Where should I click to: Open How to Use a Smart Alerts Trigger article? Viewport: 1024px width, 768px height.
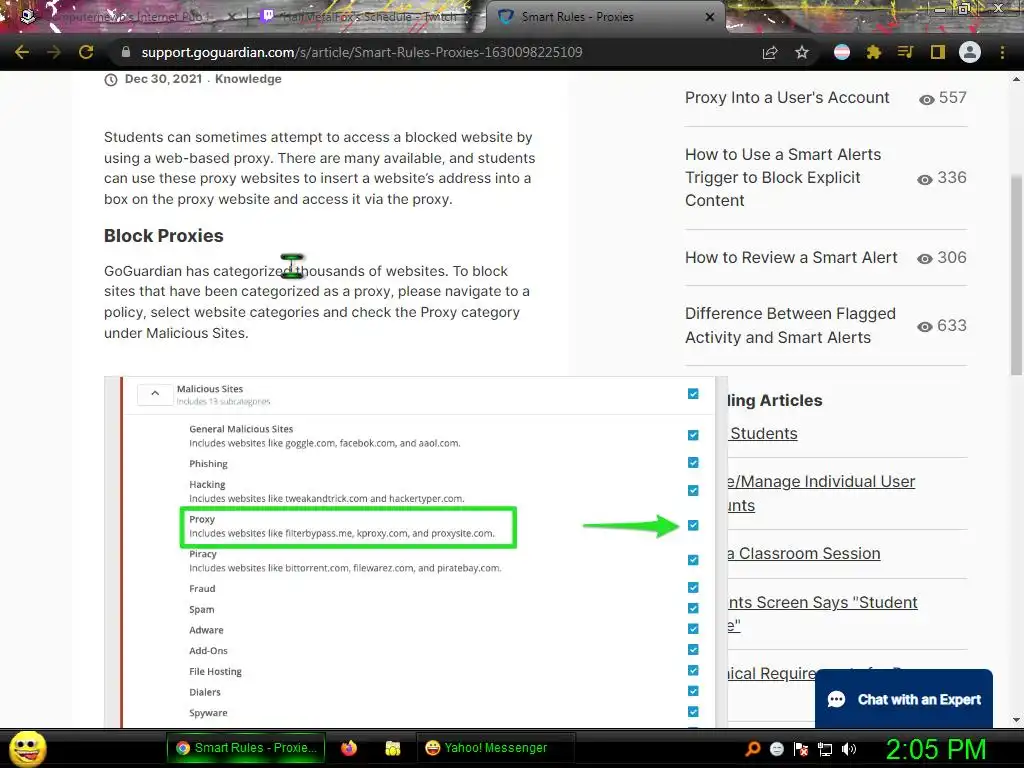(x=783, y=178)
